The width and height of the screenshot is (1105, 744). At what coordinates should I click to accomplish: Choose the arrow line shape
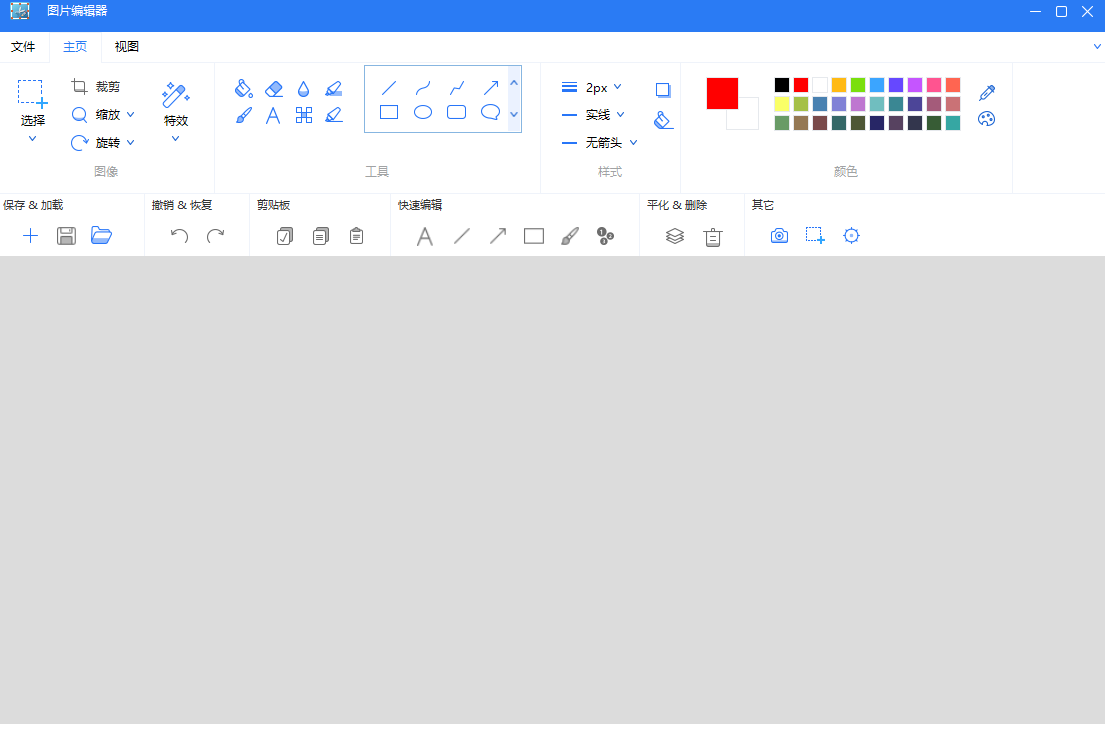490,88
